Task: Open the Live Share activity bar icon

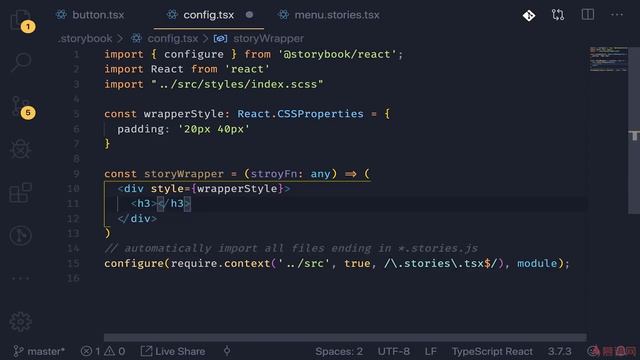Action: 20,235
